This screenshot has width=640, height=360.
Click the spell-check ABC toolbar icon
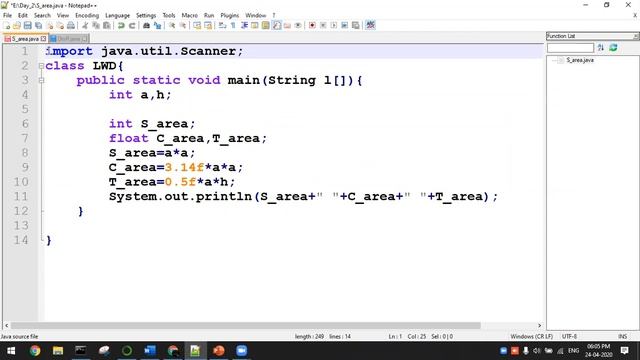point(370,25)
